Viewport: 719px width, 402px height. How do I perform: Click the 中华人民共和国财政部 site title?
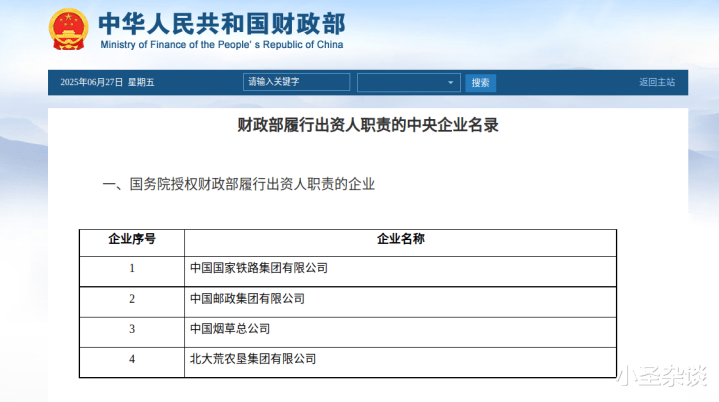[222, 24]
